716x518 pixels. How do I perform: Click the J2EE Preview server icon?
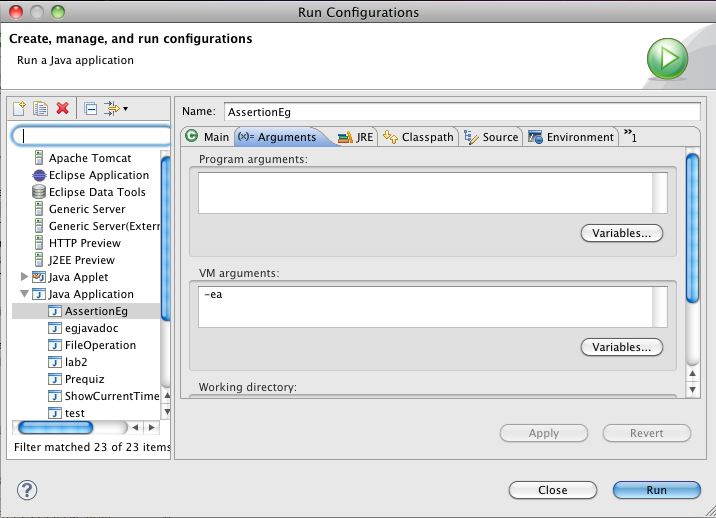point(39,259)
